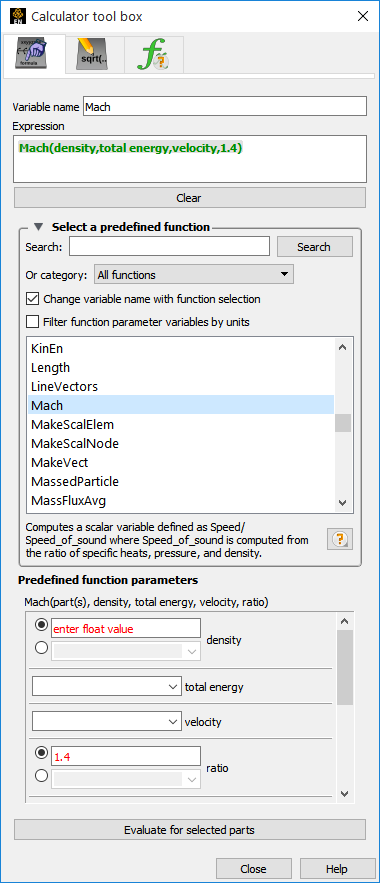
Task: Click the function help question mark icon
Action: tap(338, 539)
